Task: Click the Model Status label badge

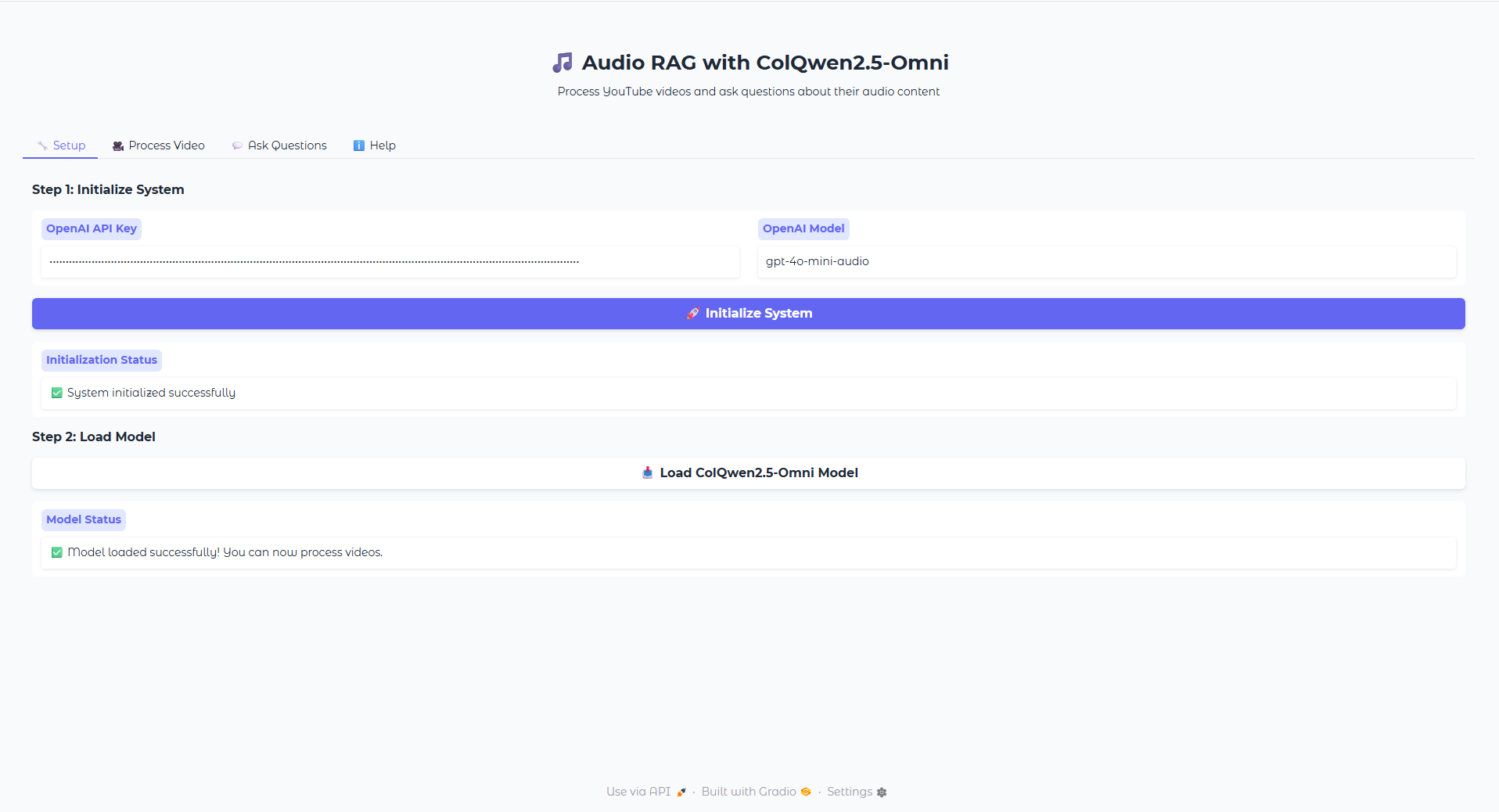Action: click(x=84, y=519)
